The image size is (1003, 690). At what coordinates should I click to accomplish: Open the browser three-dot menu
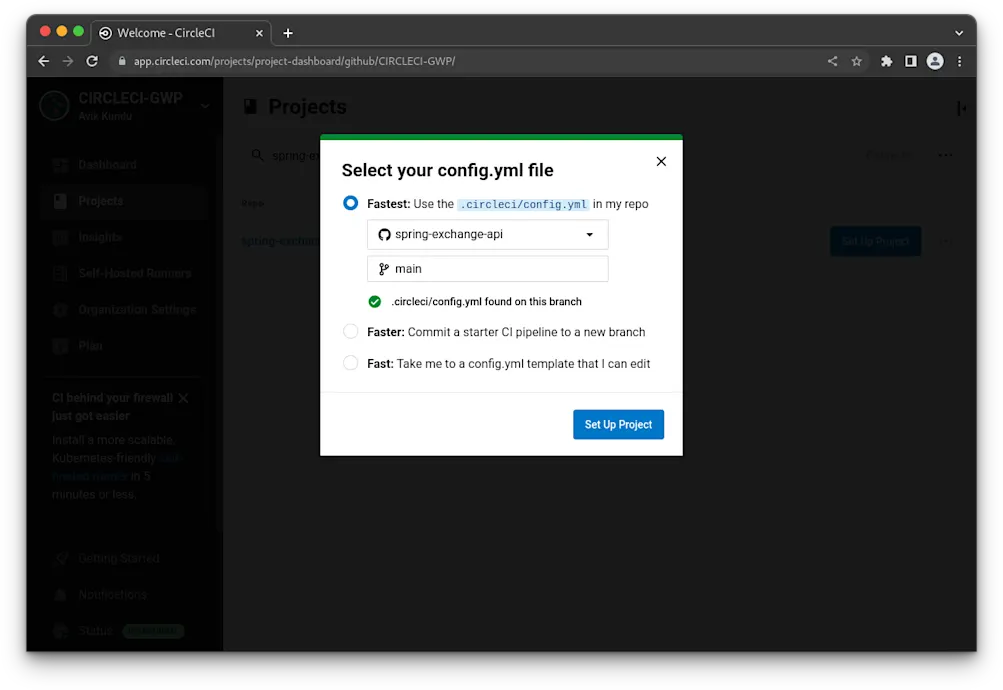pyautogui.click(x=959, y=61)
